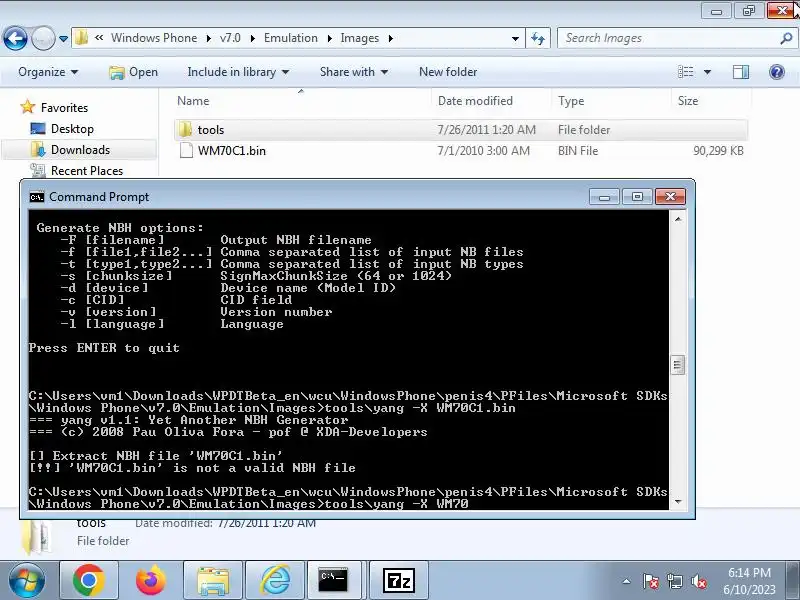
Task: Open 7-Zip from the taskbar
Action: pos(399,581)
